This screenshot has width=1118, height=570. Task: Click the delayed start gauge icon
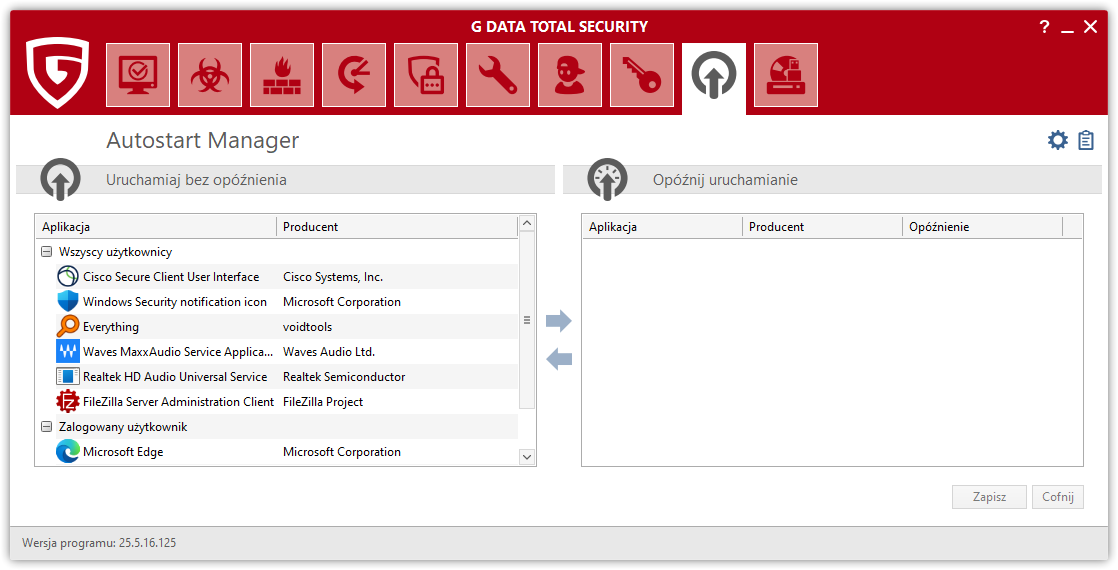[607, 179]
